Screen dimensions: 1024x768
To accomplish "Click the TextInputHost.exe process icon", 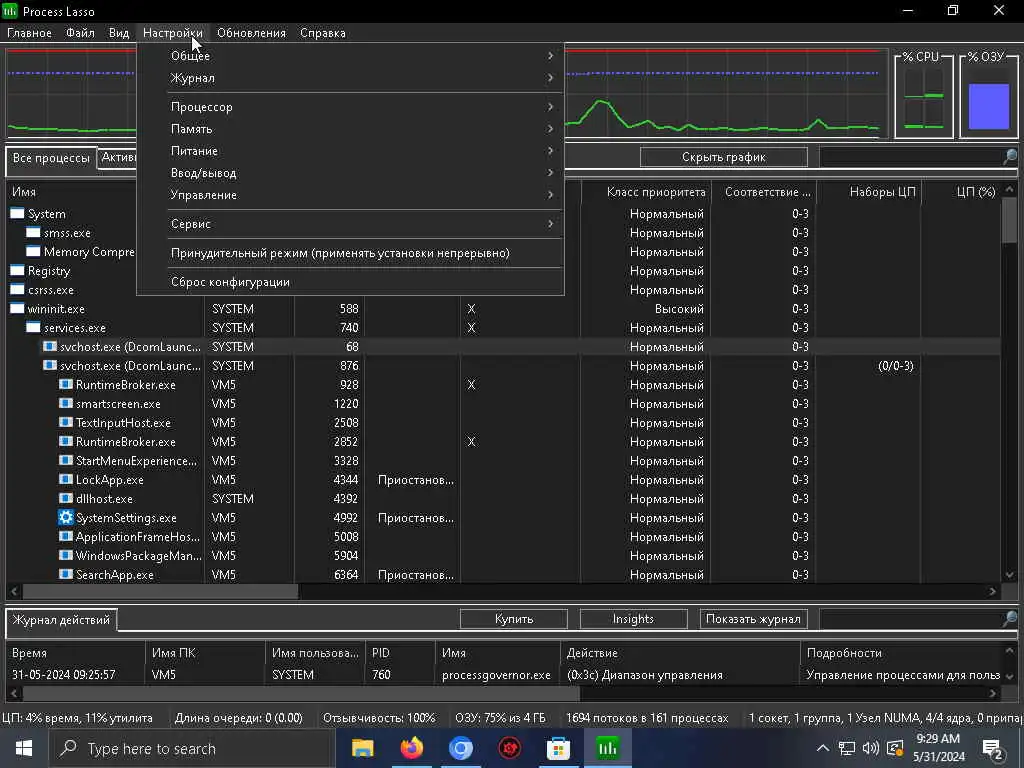I will (x=66, y=423).
